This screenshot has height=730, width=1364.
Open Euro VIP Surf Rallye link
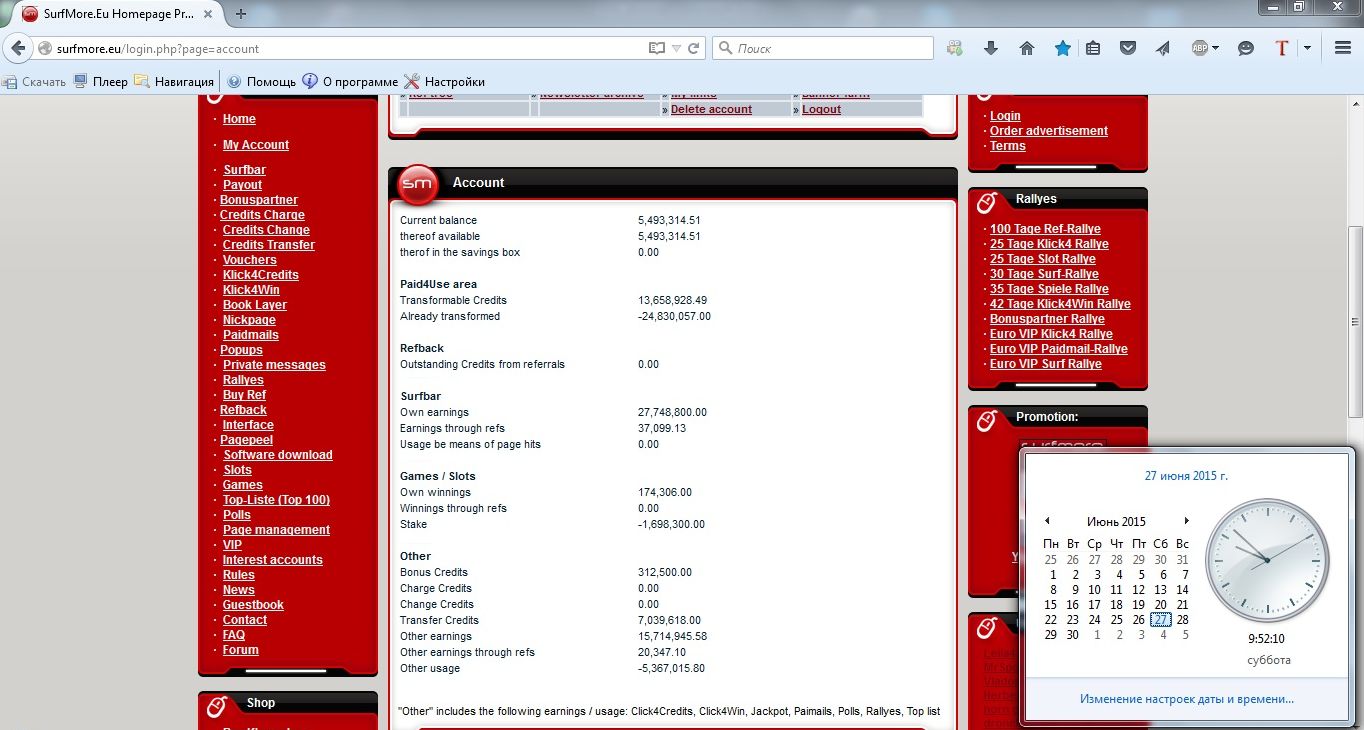[1046, 364]
